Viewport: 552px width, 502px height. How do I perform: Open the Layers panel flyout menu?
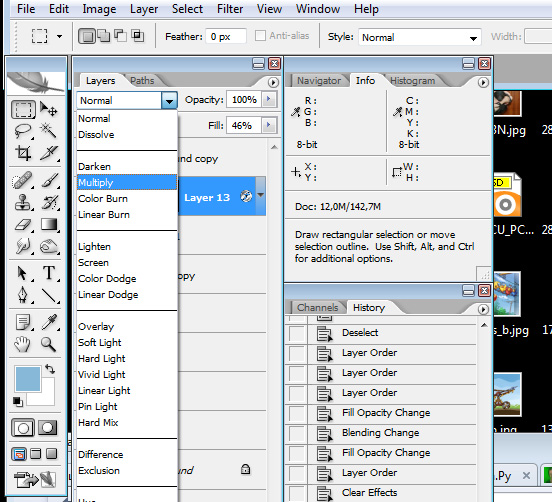coord(273,82)
